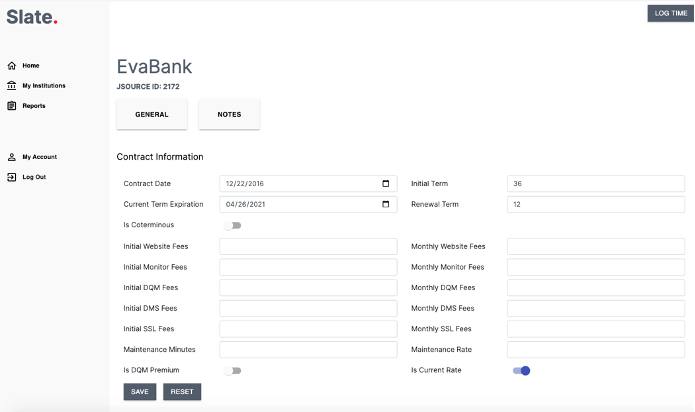Viewport: 695px width, 412px height.
Task: Click the Initial Website Fees field
Action: pos(308,246)
